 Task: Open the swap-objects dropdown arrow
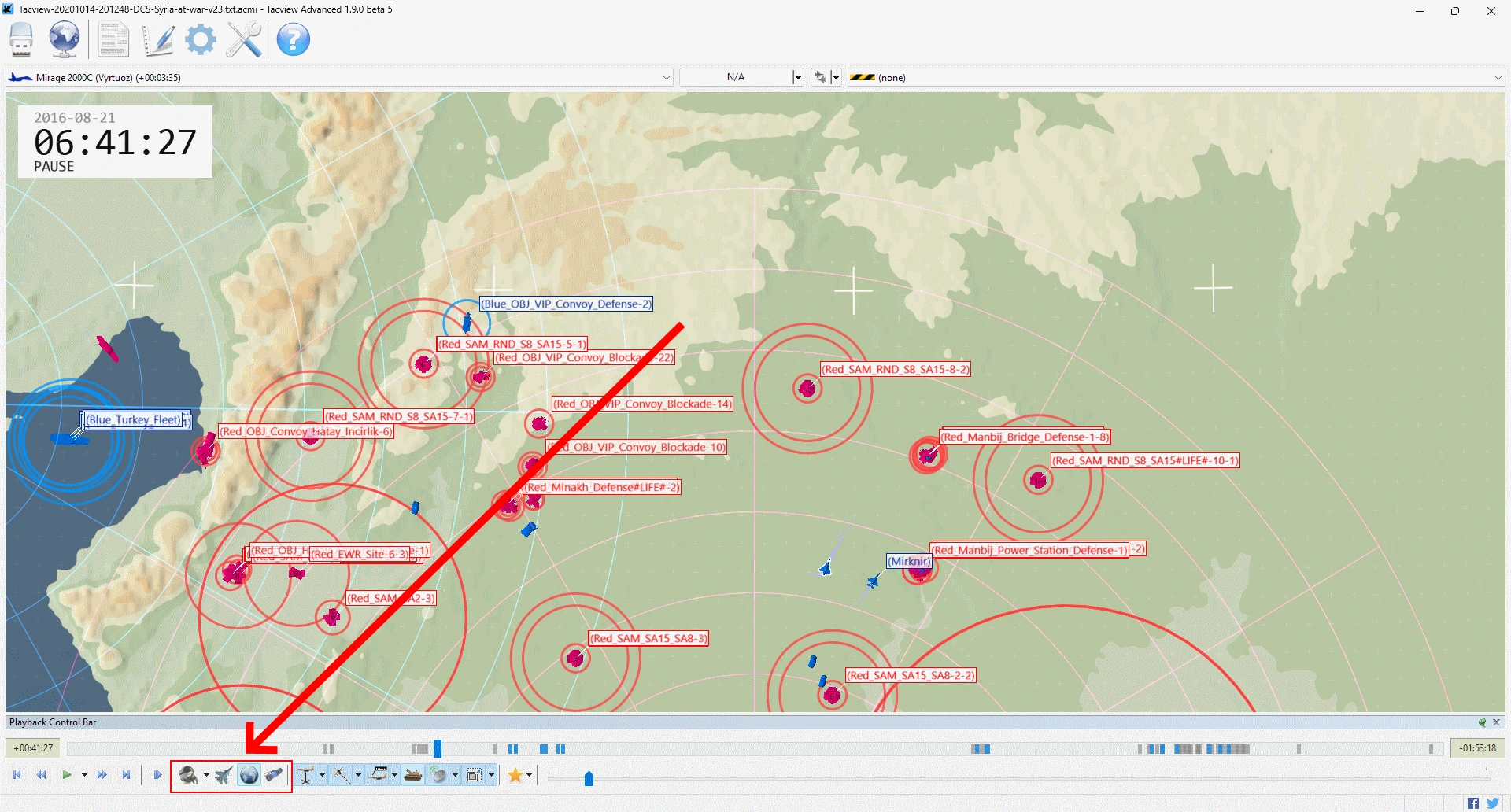(x=836, y=77)
